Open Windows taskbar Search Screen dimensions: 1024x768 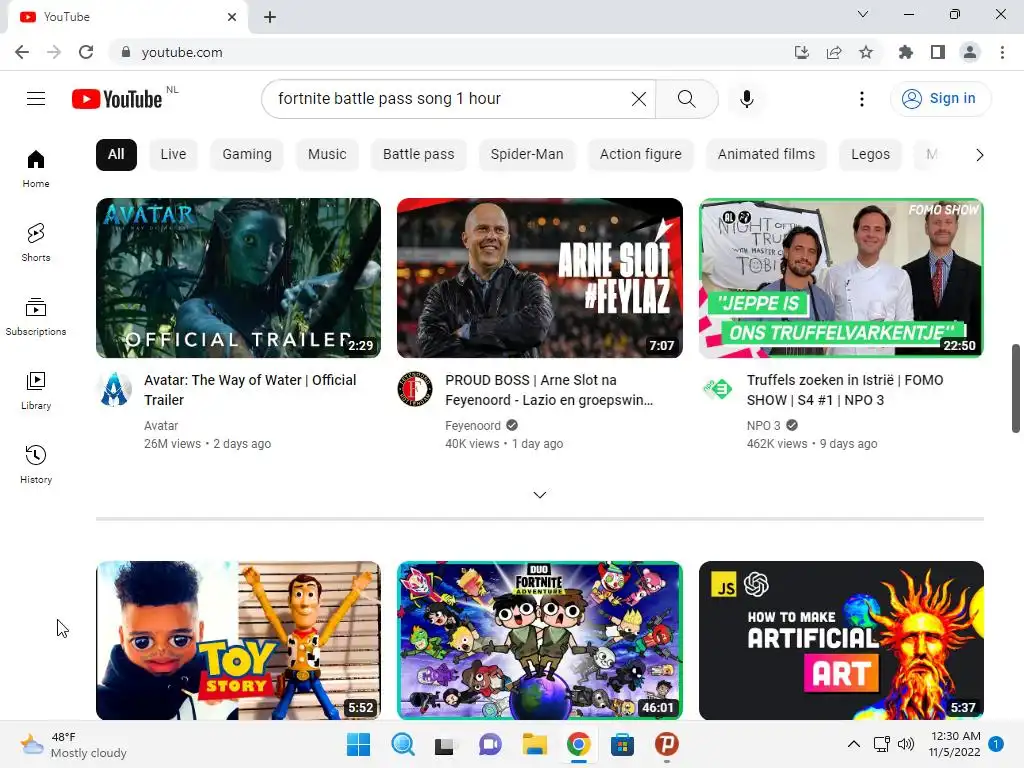(x=402, y=744)
